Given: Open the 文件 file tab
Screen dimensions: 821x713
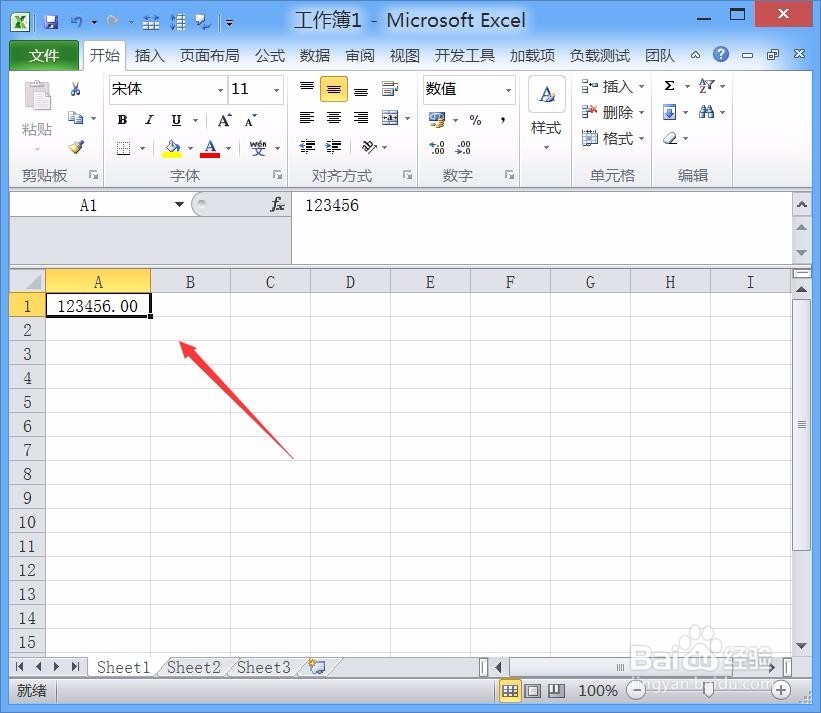Looking at the screenshot, I should click(x=44, y=55).
